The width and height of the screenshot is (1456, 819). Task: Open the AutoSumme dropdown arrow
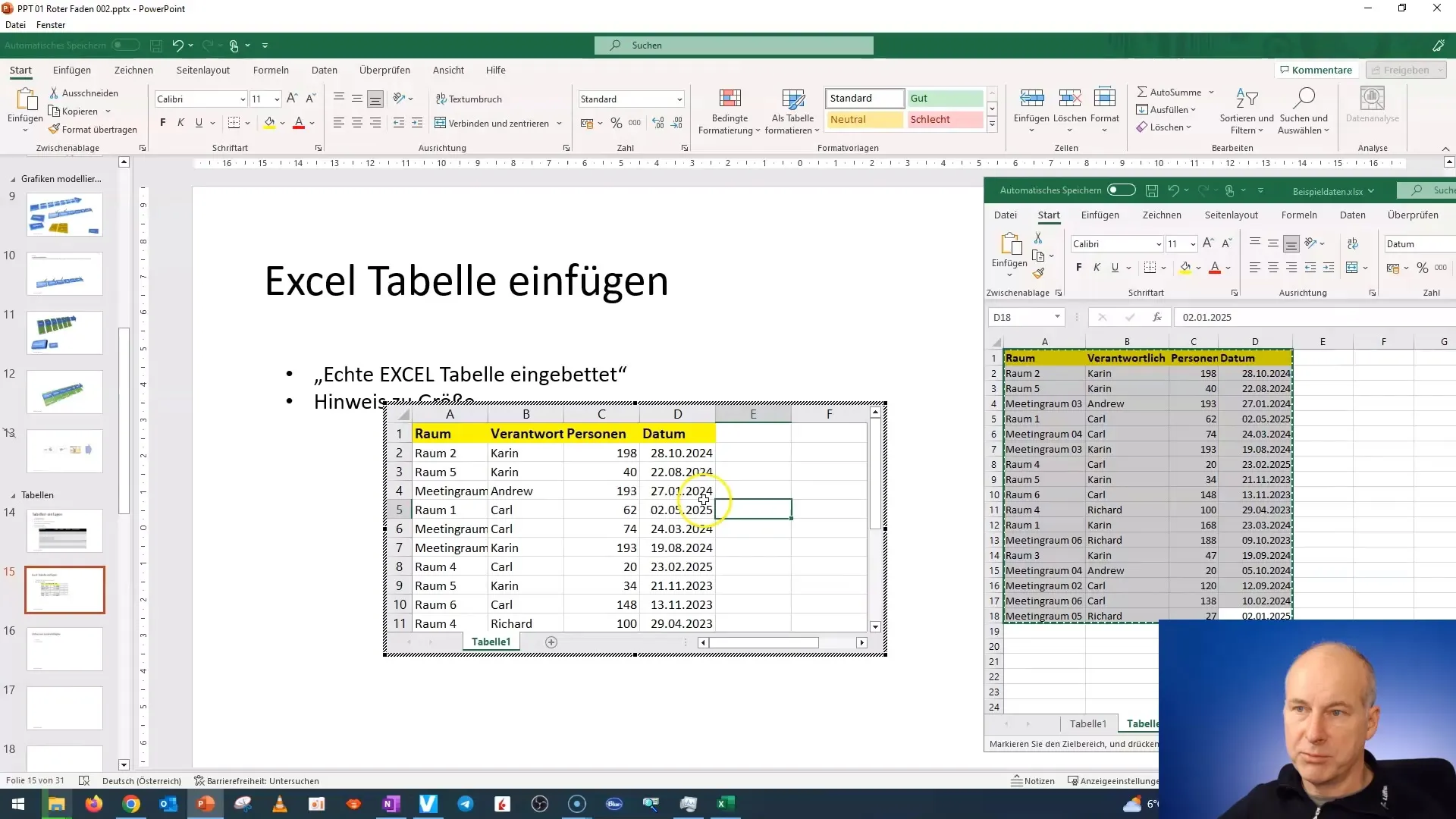(x=1211, y=93)
